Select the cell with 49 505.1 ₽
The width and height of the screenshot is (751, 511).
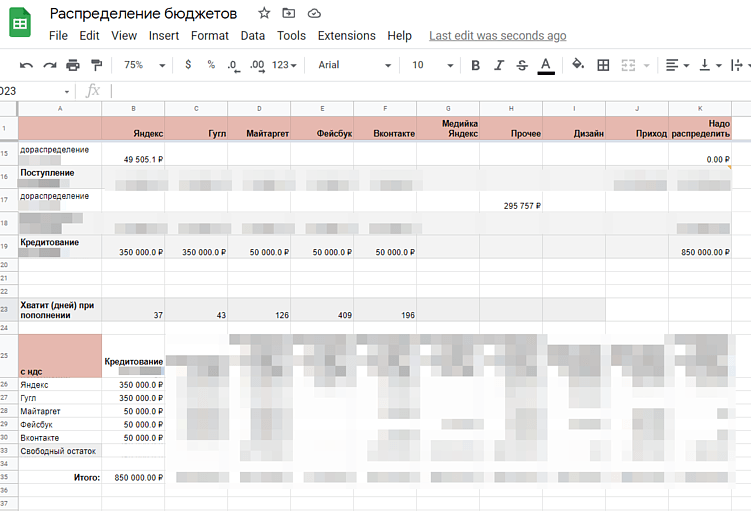point(133,154)
